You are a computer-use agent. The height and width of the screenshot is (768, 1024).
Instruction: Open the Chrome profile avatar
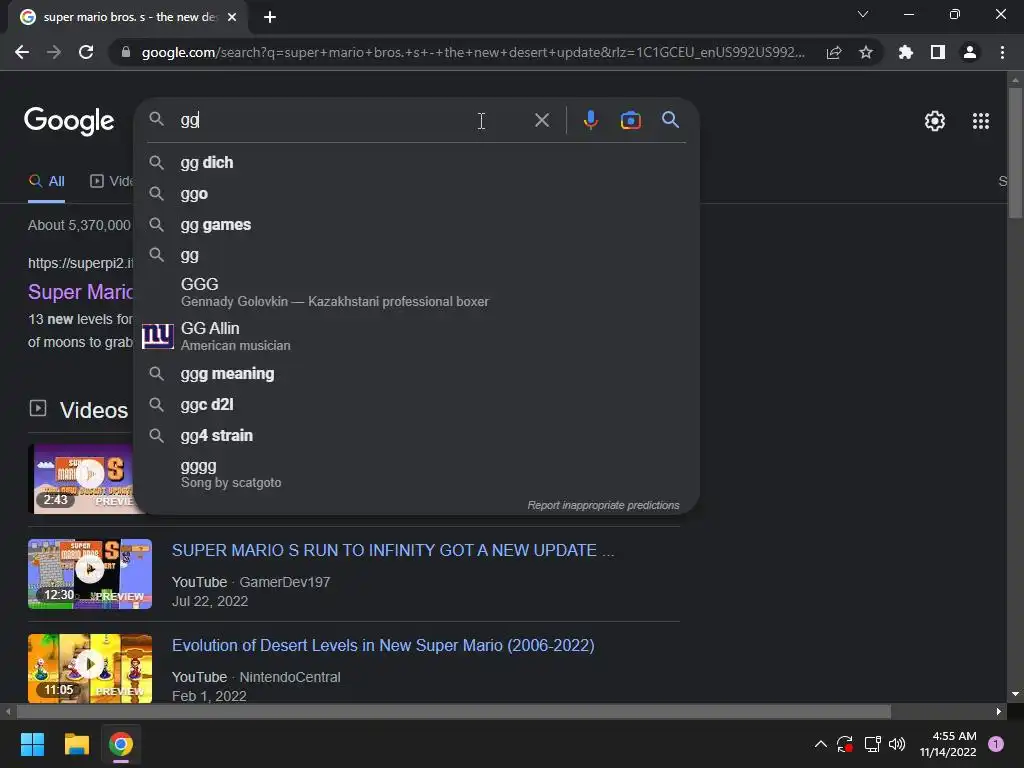(x=970, y=52)
